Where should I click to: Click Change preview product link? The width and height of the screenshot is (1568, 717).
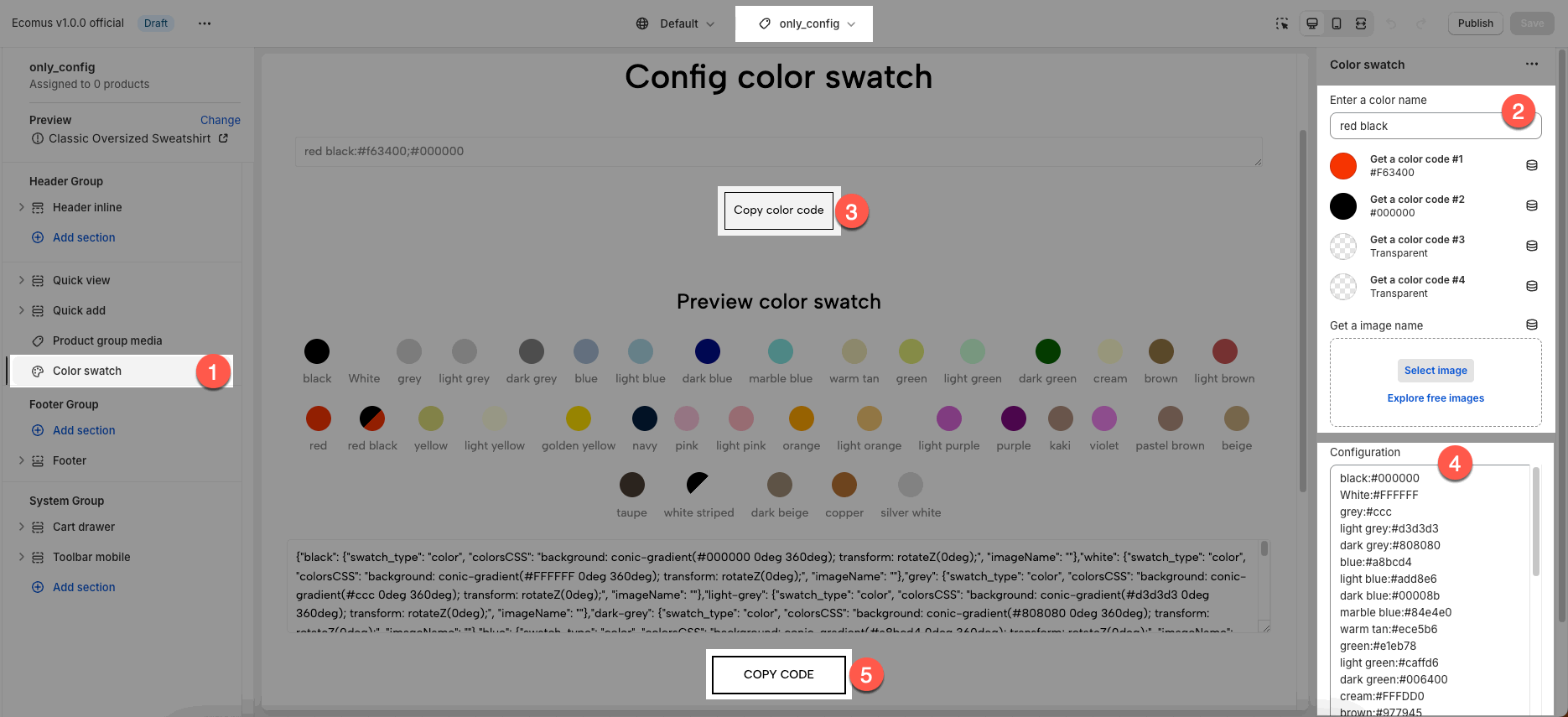pos(221,120)
